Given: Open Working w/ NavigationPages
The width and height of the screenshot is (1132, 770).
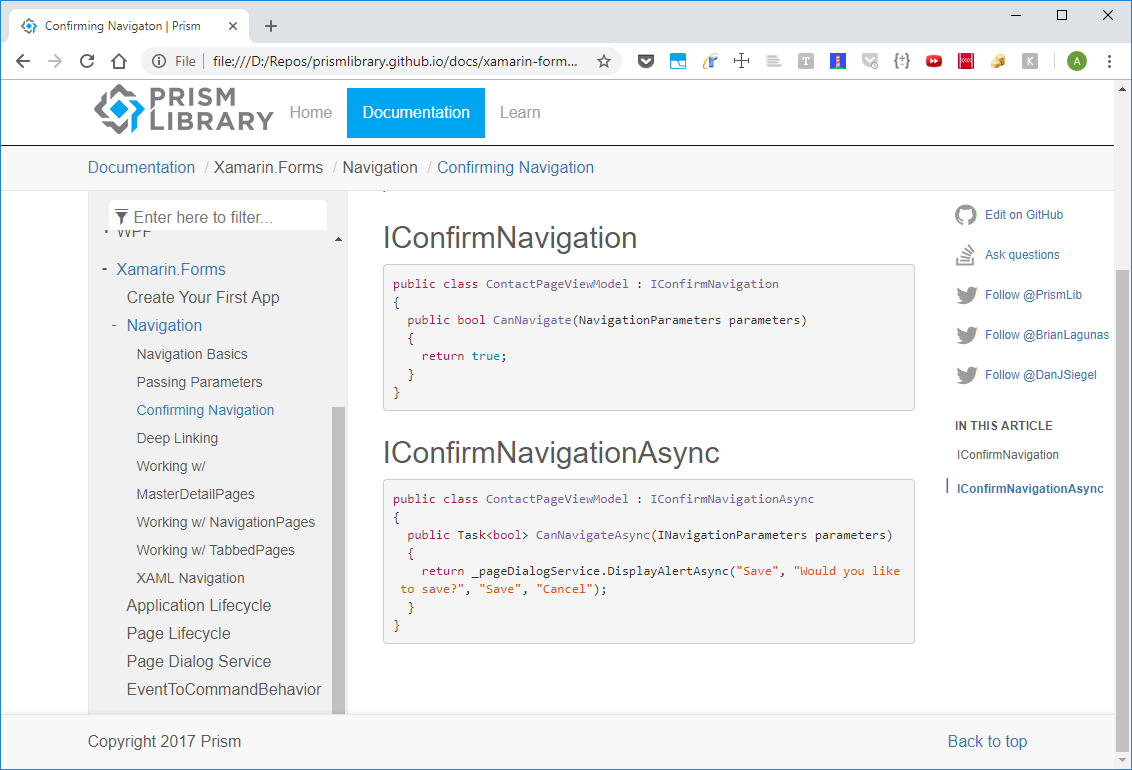Looking at the screenshot, I should [226, 522].
